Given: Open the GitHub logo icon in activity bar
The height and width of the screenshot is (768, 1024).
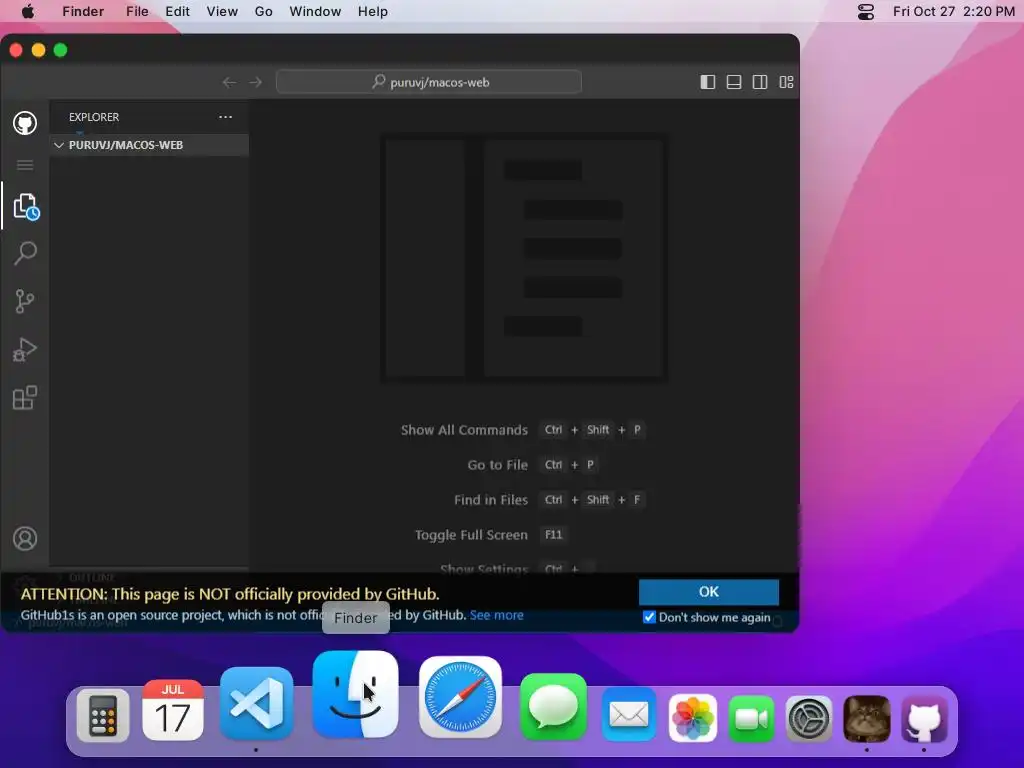Looking at the screenshot, I should point(25,123).
